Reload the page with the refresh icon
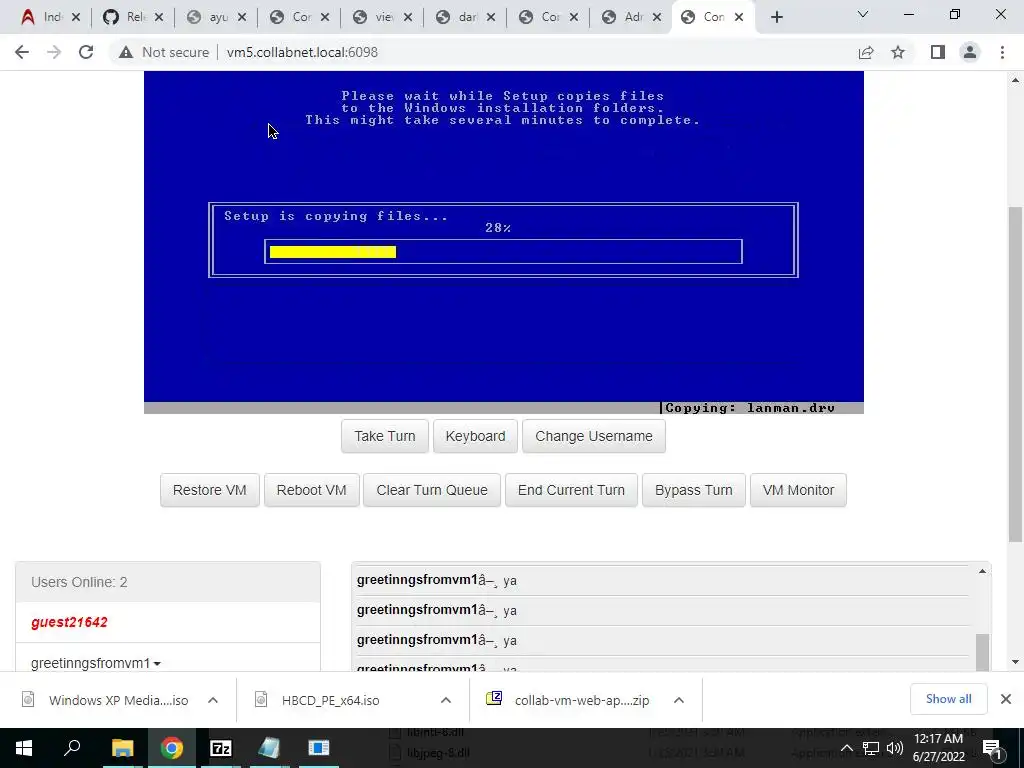 86,52
